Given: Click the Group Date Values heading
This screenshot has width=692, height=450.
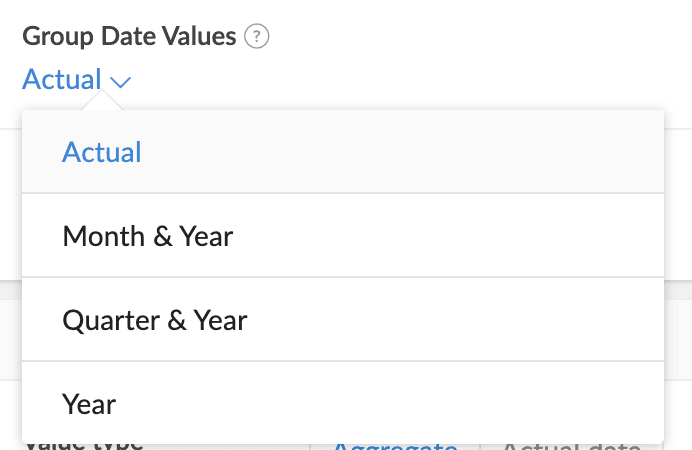Looking at the screenshot, I should (129, 38).
